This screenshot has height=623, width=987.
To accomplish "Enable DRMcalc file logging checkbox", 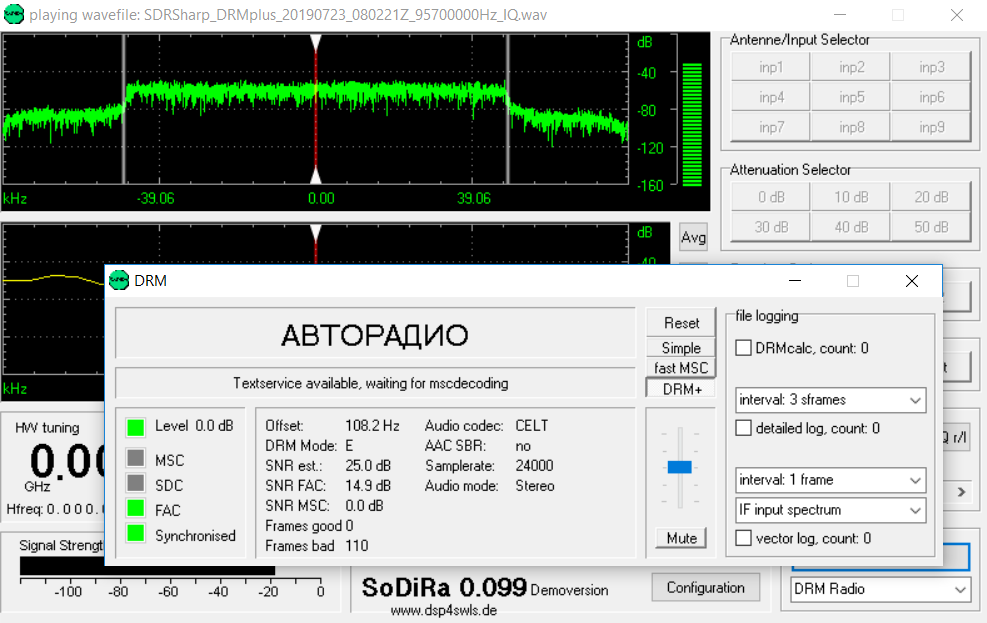I will click(743, 348).
